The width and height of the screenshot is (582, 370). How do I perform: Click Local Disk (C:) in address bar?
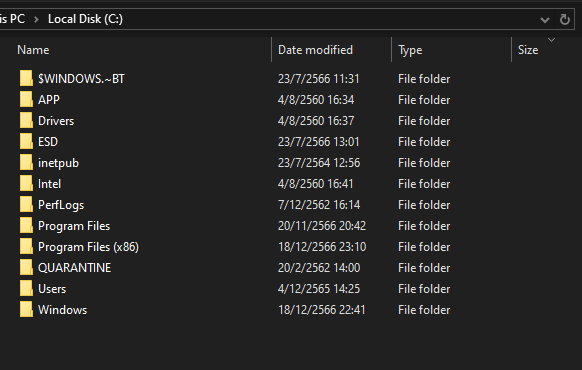pyautogui.click(x=85, y=19)
